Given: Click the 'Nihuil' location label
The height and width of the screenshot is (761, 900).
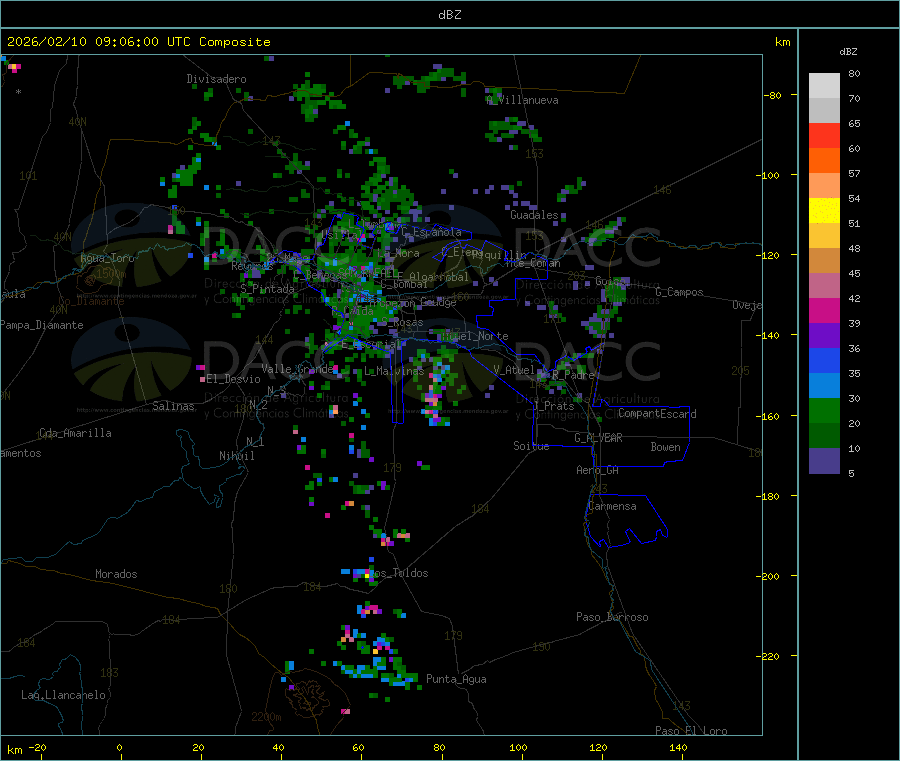Looking at the screenshot, I should coord(237,456).
